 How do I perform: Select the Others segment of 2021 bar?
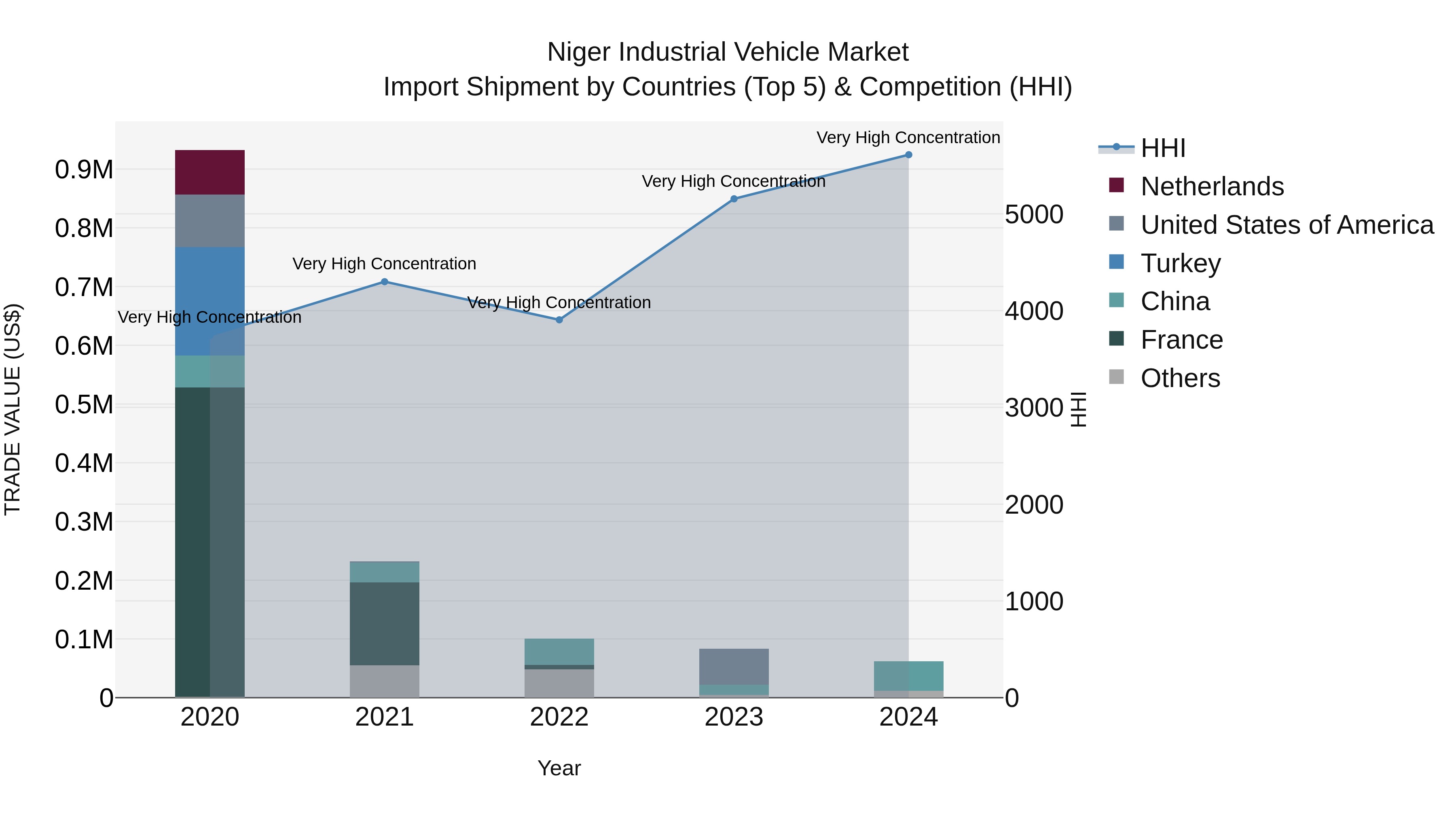pyautogui.click(x=384, y=681)
